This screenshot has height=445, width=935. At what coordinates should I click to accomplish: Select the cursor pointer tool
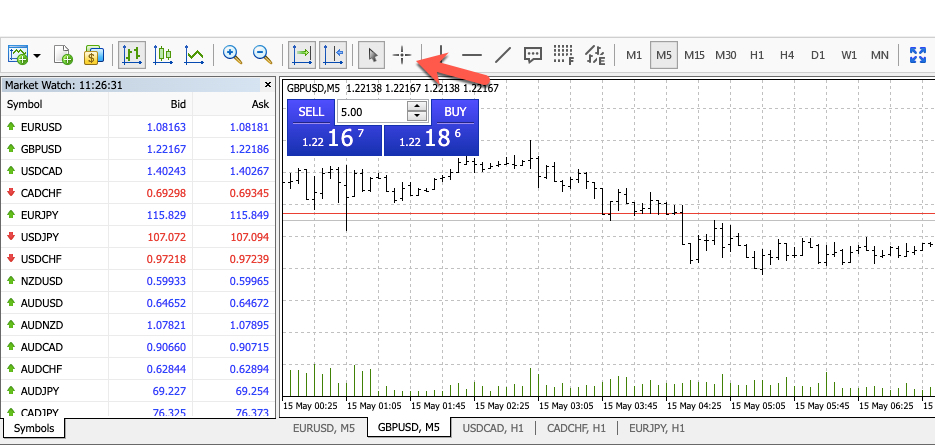(372, 55)
